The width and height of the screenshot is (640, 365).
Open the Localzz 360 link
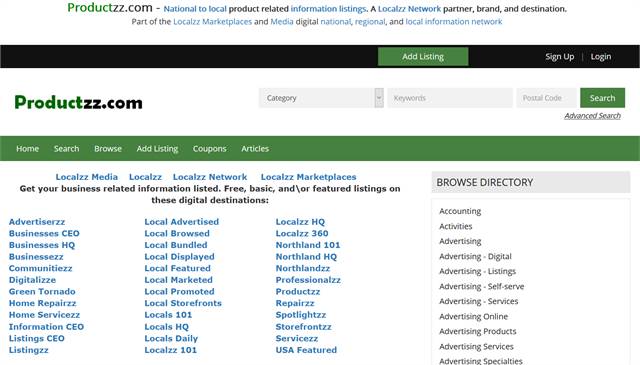click(302, 234)
